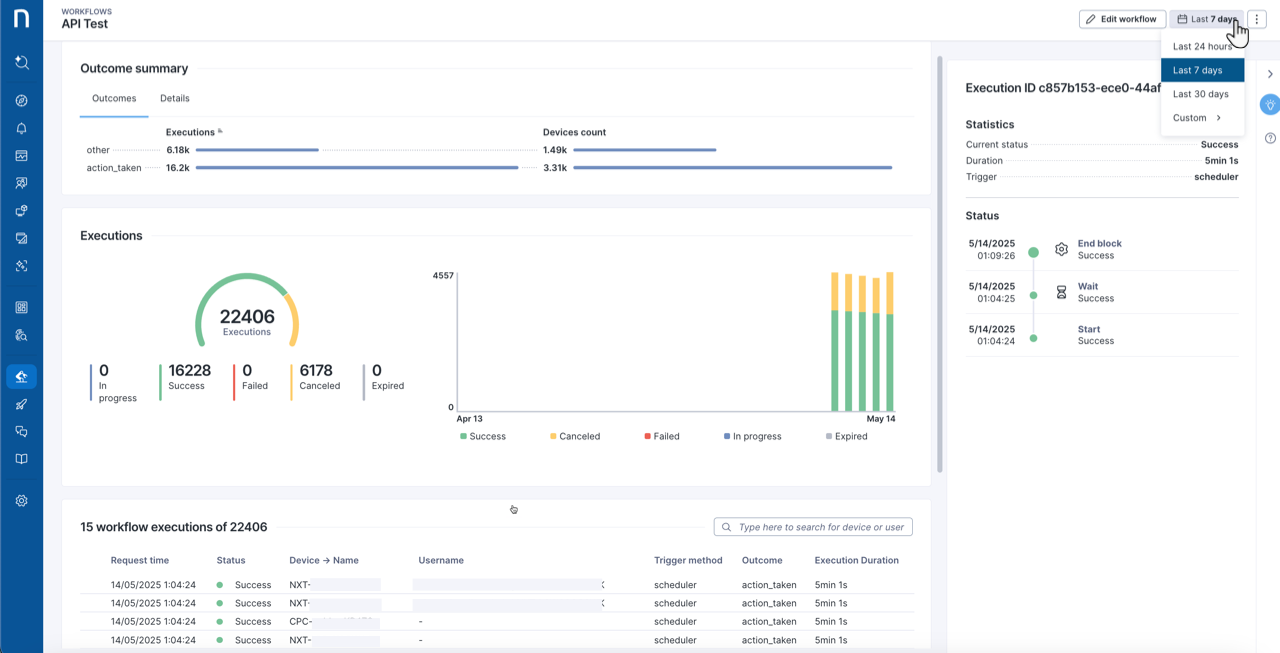Collapse the right panel with chevron arrow
The width and height of the screenshot is (1280, 653).
1270,74
